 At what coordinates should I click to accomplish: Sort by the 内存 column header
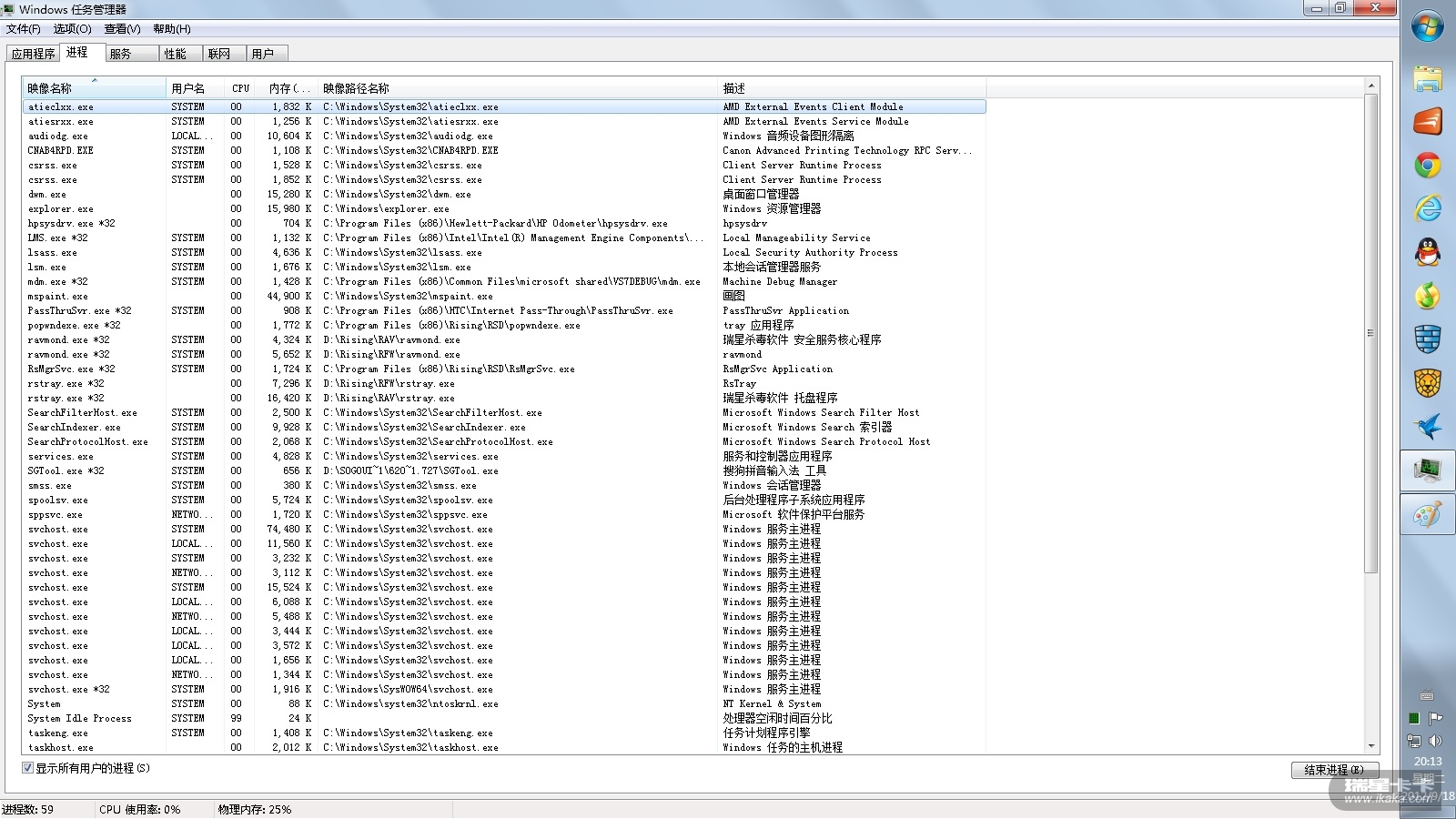click(x=288, y=88)
